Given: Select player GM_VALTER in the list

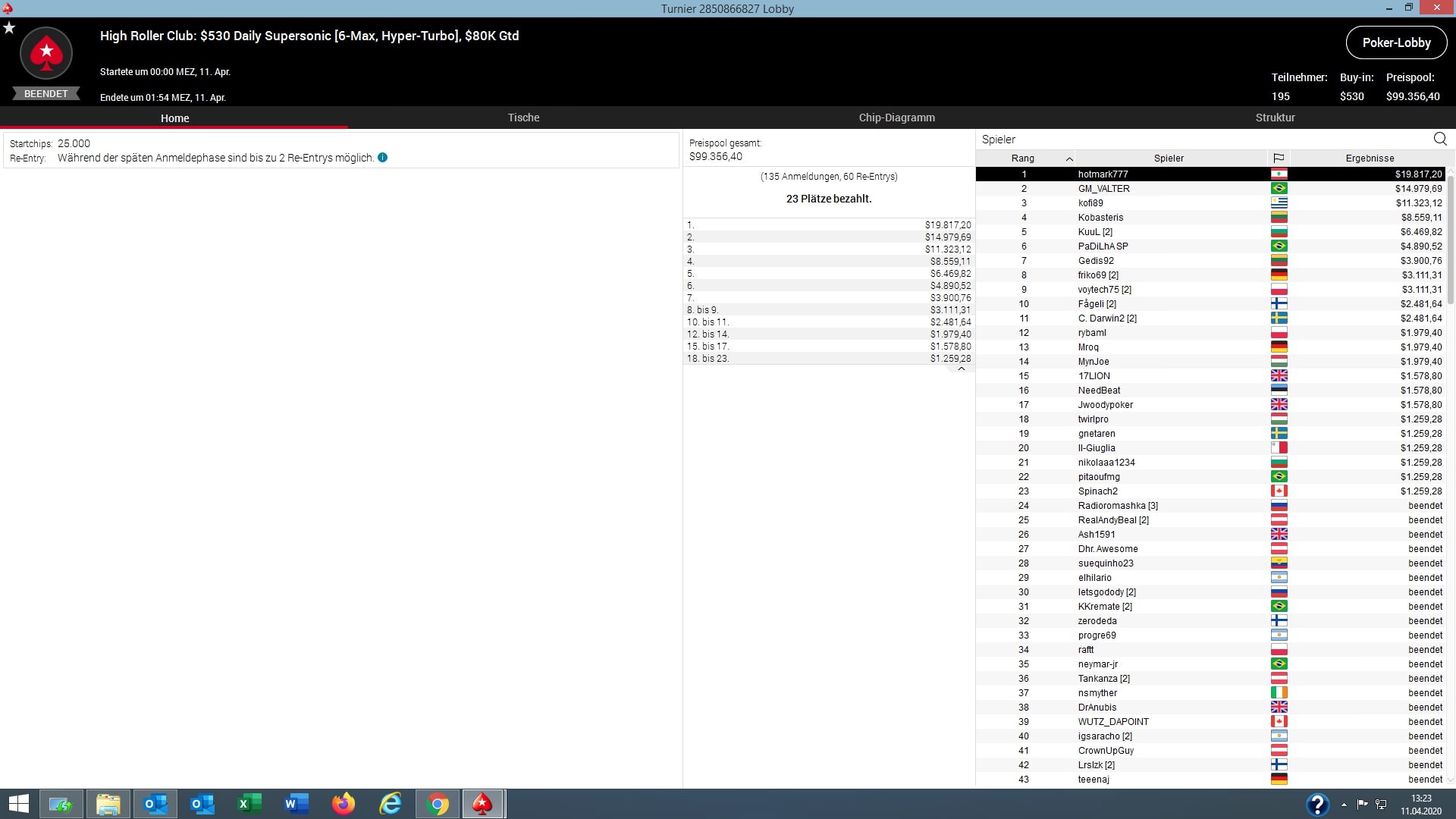Looking at the screenshot, I should click(1103, 188).
